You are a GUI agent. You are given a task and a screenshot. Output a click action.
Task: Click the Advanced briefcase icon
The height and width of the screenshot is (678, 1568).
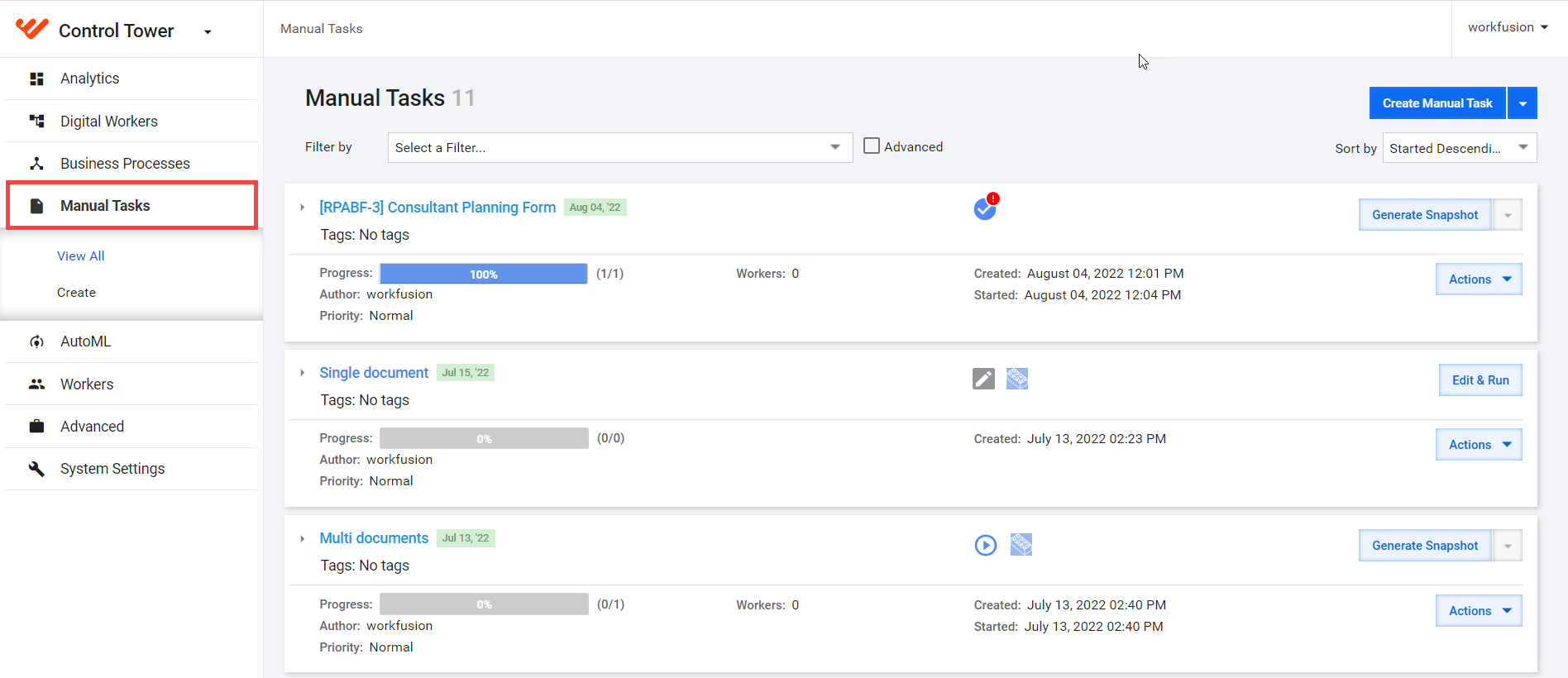pos(36,427)
